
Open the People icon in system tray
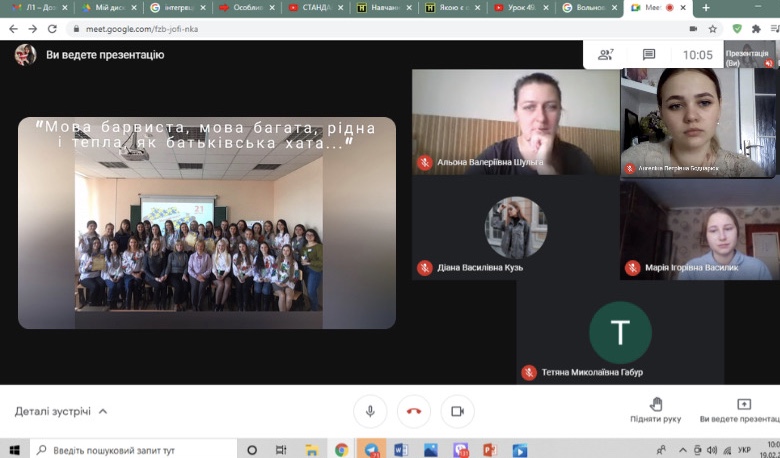point(661,450)
